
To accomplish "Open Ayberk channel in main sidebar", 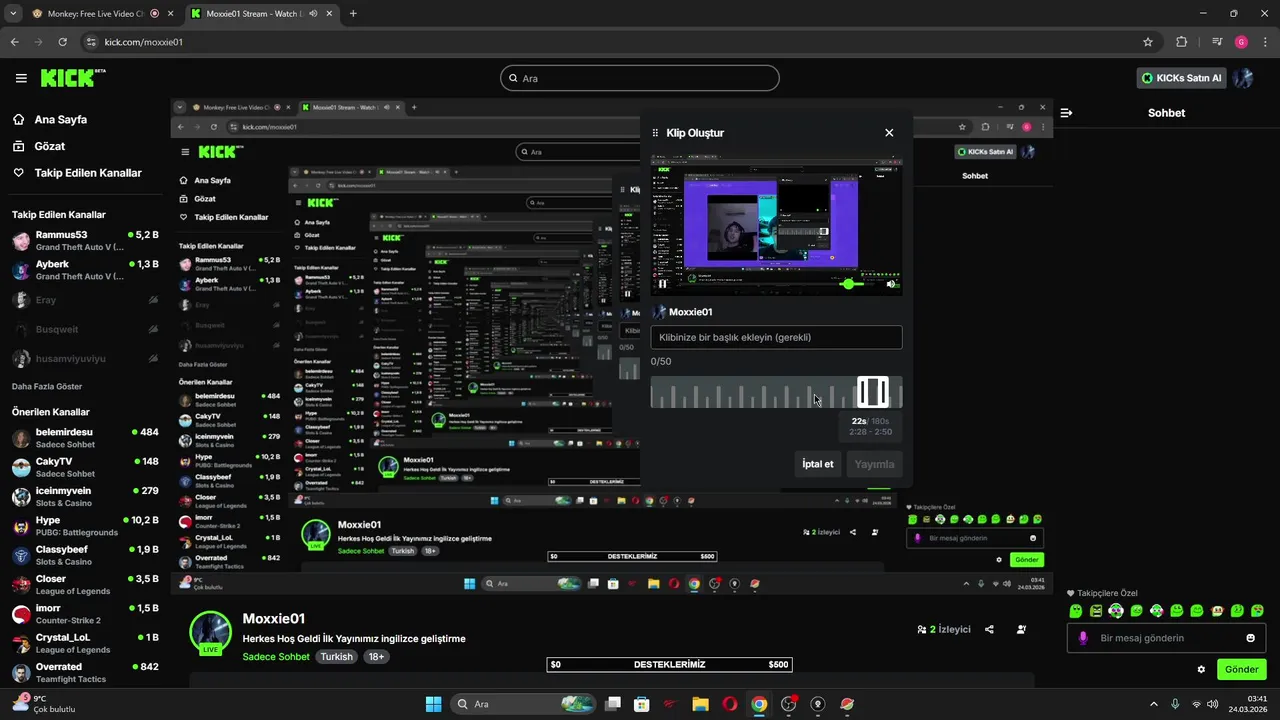I will pyautogui.click(x=85, y=270).
